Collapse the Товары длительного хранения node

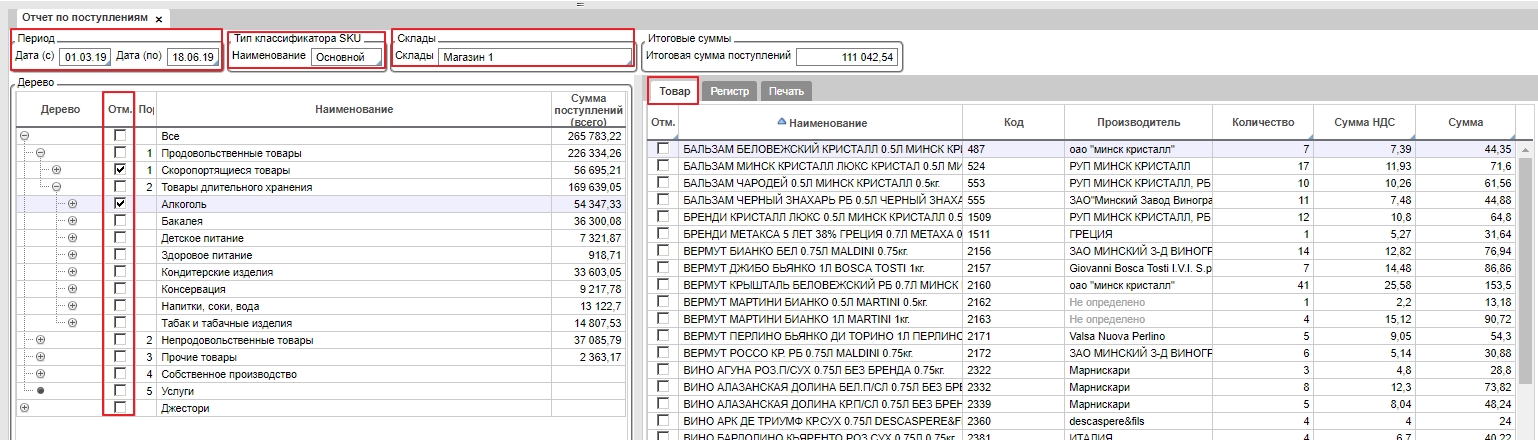point(56,187)
